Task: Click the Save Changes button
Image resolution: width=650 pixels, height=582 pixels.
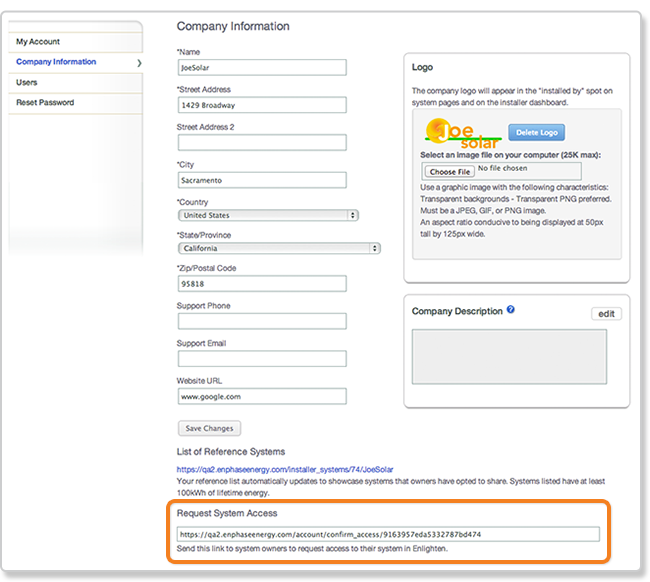Action: click(x=209, y=428)
